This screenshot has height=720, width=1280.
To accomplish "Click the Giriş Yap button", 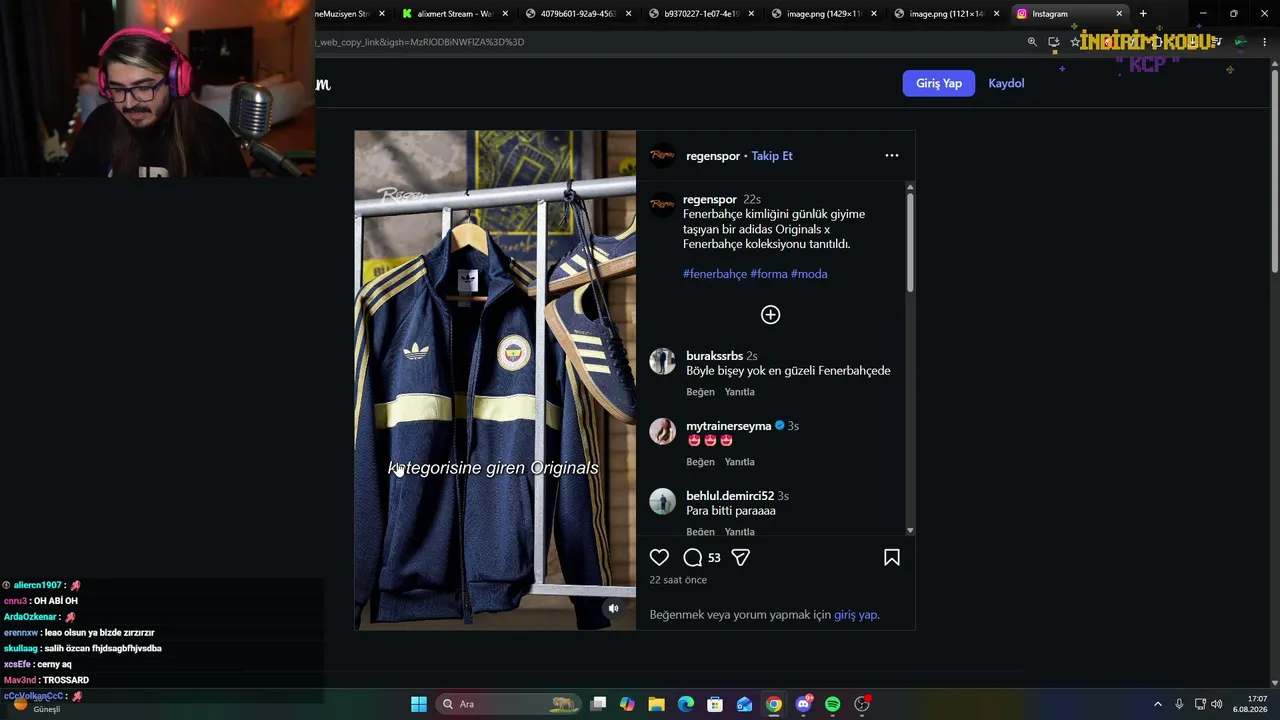I will click(939, 83).
